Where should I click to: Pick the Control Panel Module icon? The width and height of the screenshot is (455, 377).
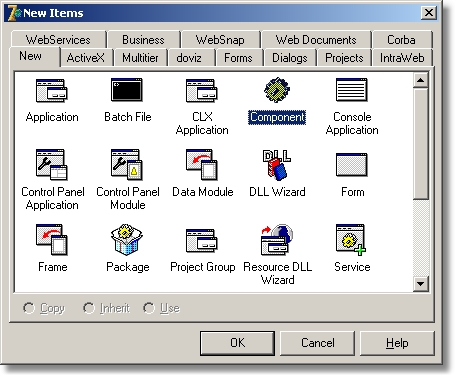(127, 165)
